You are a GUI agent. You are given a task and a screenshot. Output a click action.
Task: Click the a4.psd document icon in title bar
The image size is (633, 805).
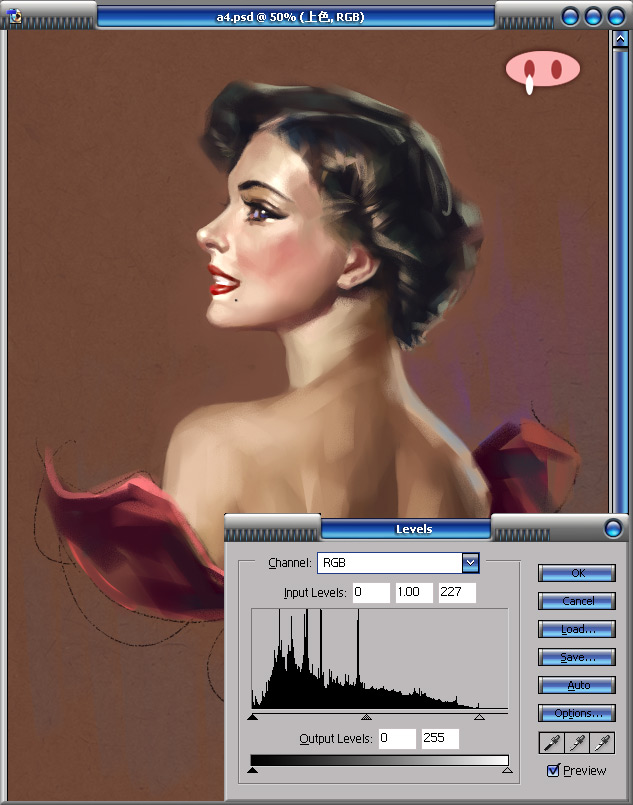pos(15,16)
